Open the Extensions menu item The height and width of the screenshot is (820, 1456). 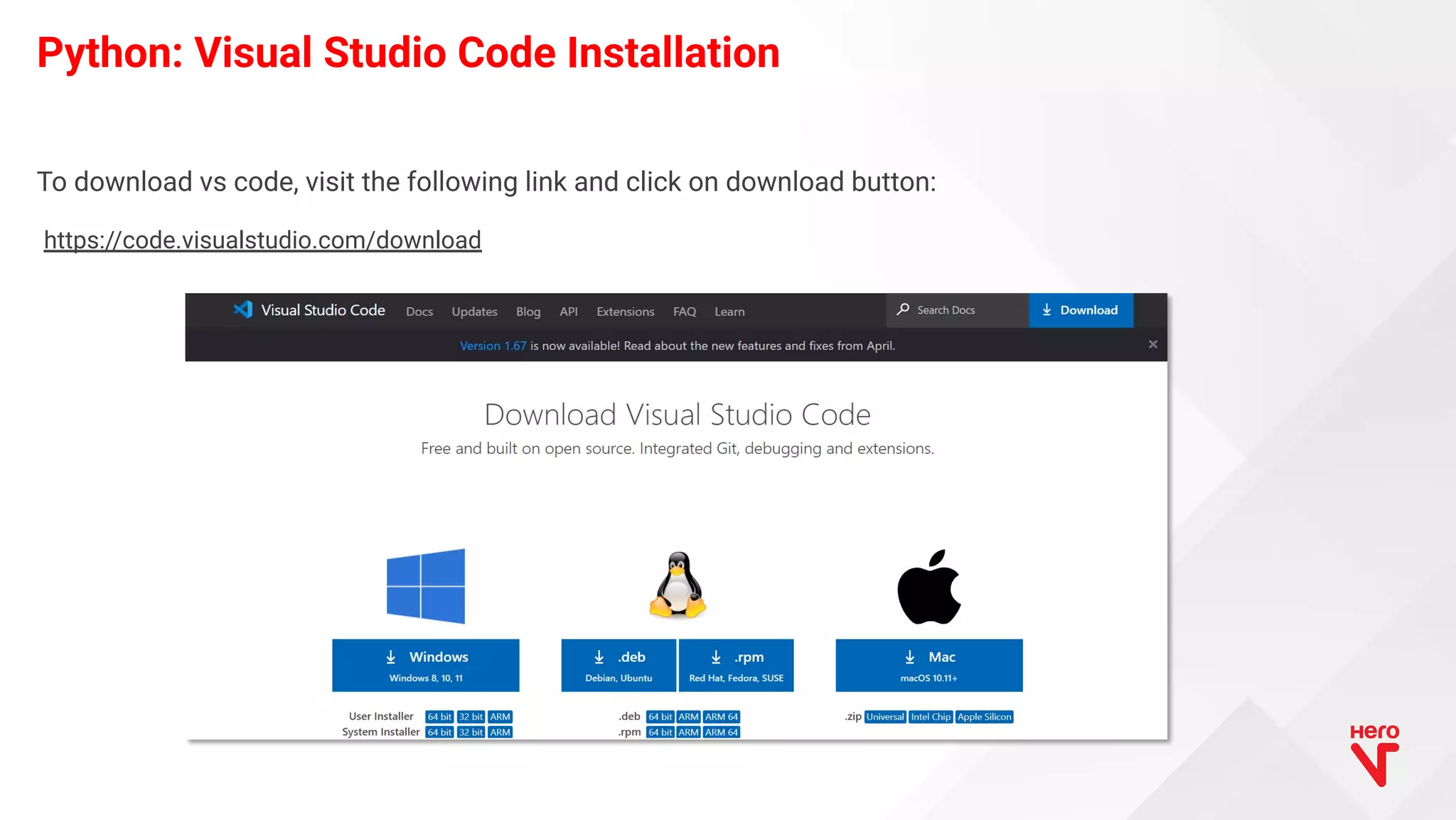click(x=626, y=312)
